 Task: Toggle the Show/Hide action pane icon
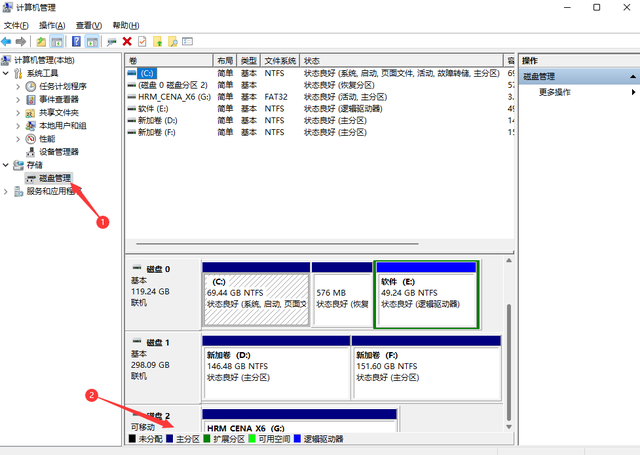pyautogui.click(x=92, y=42)
